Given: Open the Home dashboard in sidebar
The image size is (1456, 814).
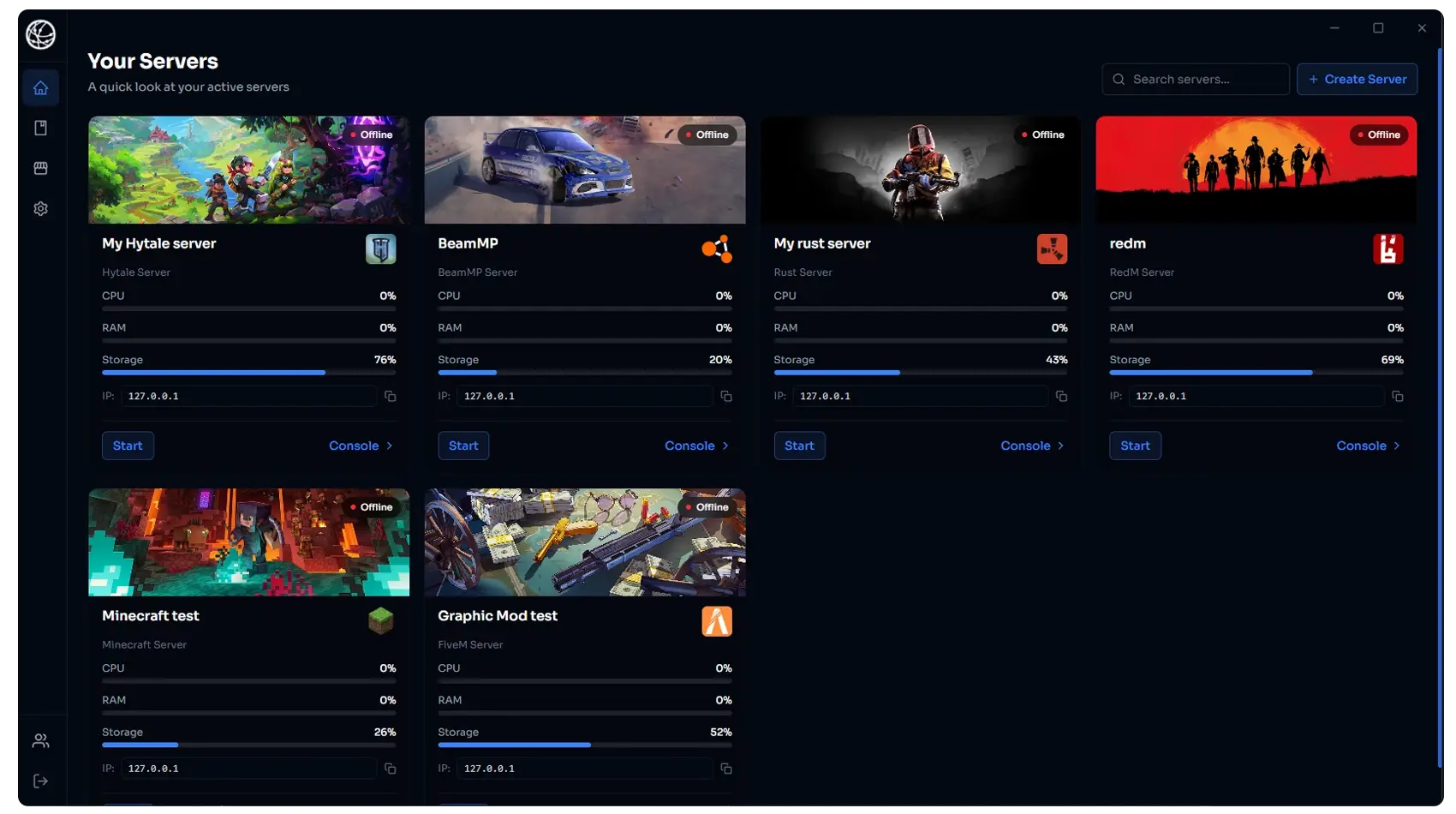Looking at the screenshot, I should coord(40,88).
